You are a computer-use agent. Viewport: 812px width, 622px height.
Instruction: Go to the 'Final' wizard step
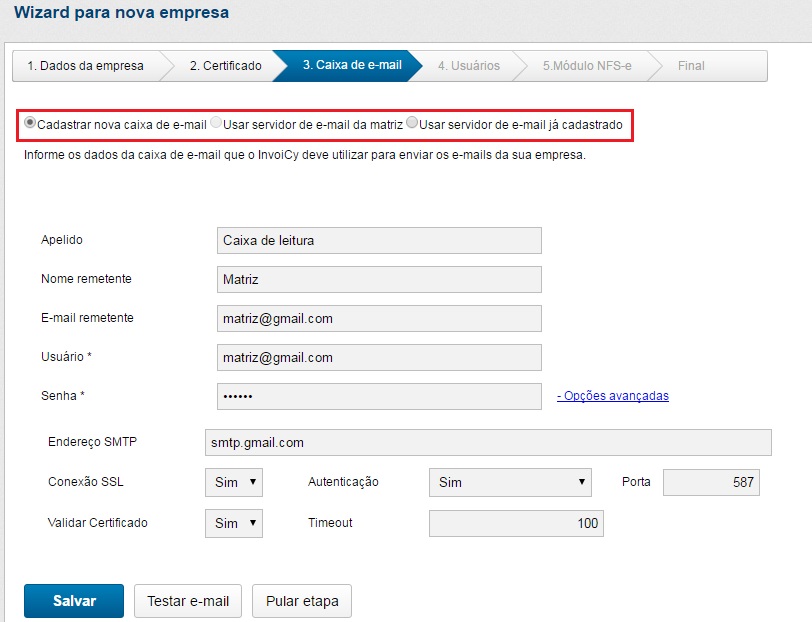click(691, 66)
